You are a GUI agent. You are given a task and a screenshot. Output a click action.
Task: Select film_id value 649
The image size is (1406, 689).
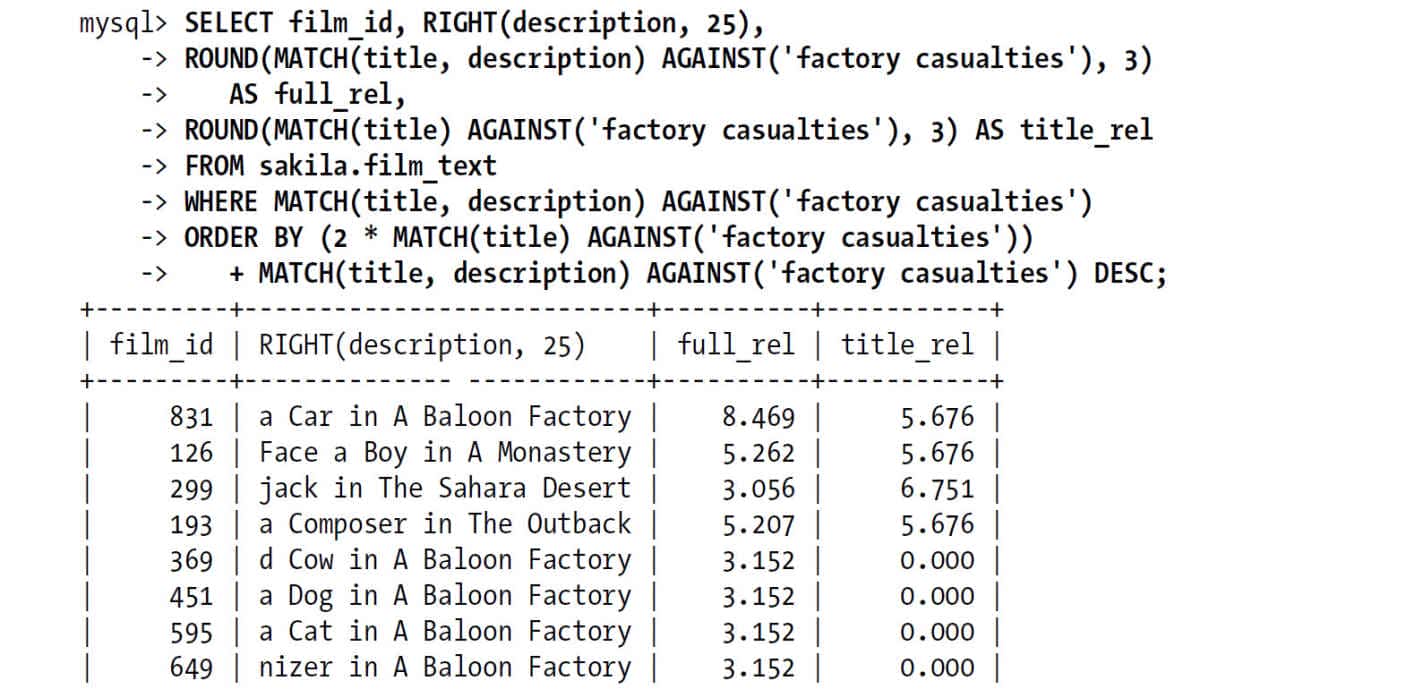click(x=191, y=669)
